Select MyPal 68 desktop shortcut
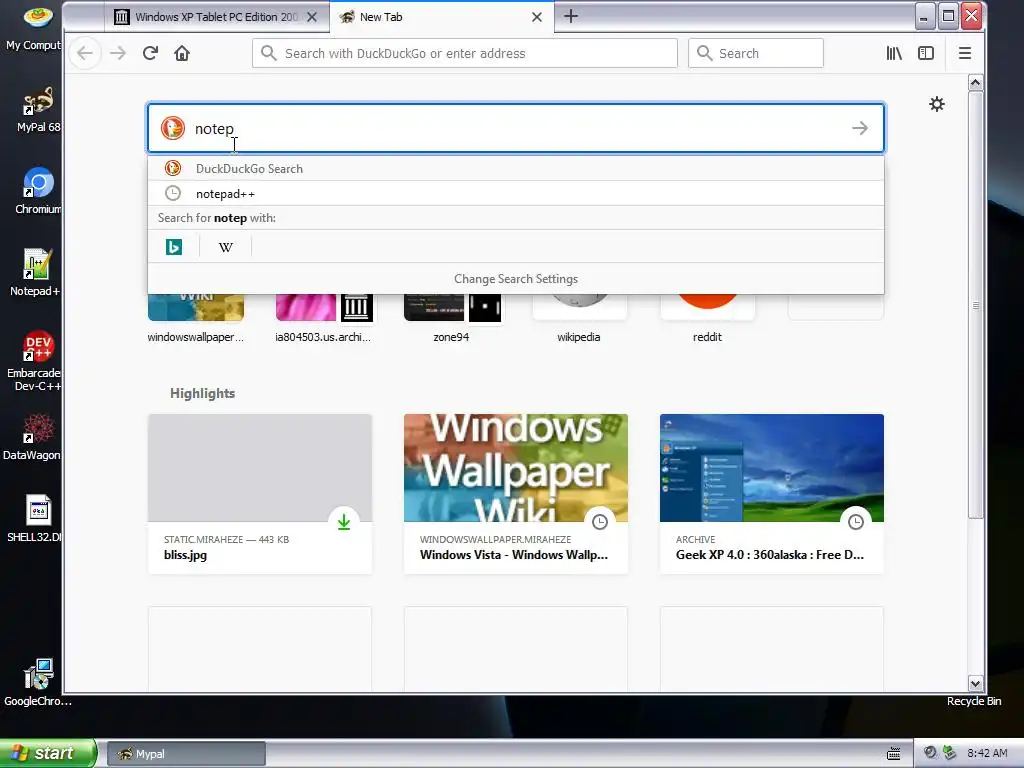 [38, 110]
